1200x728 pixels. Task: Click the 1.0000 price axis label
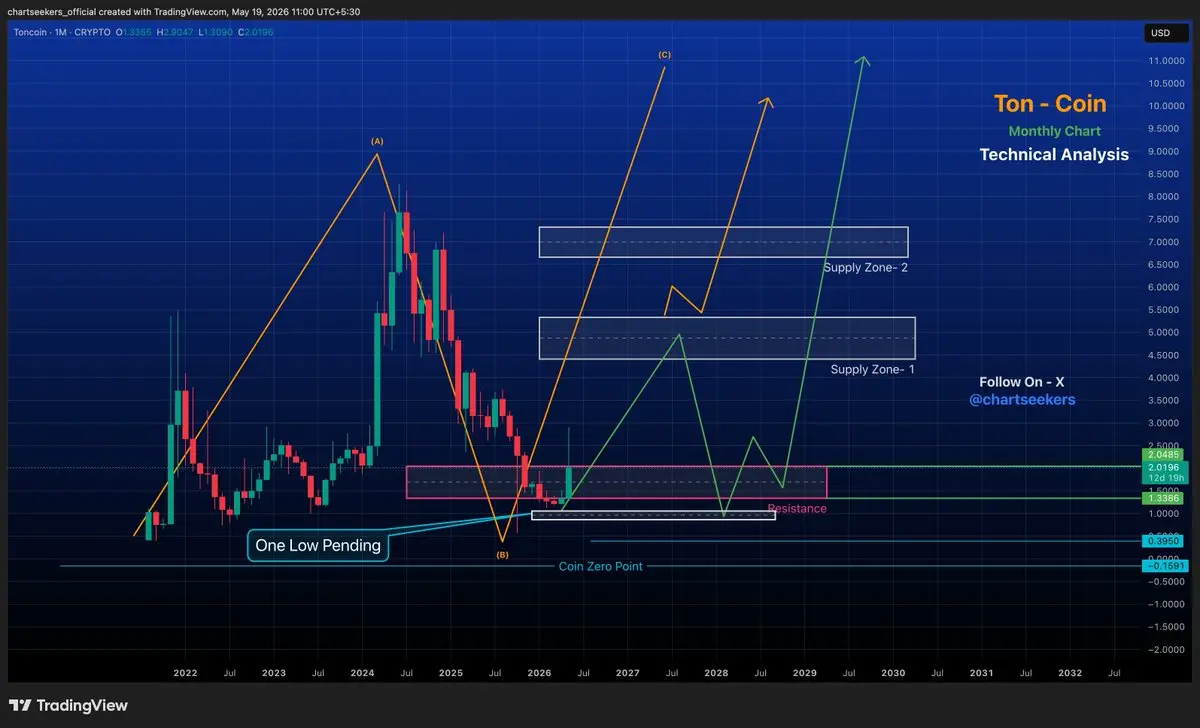tap(1162, 514)
